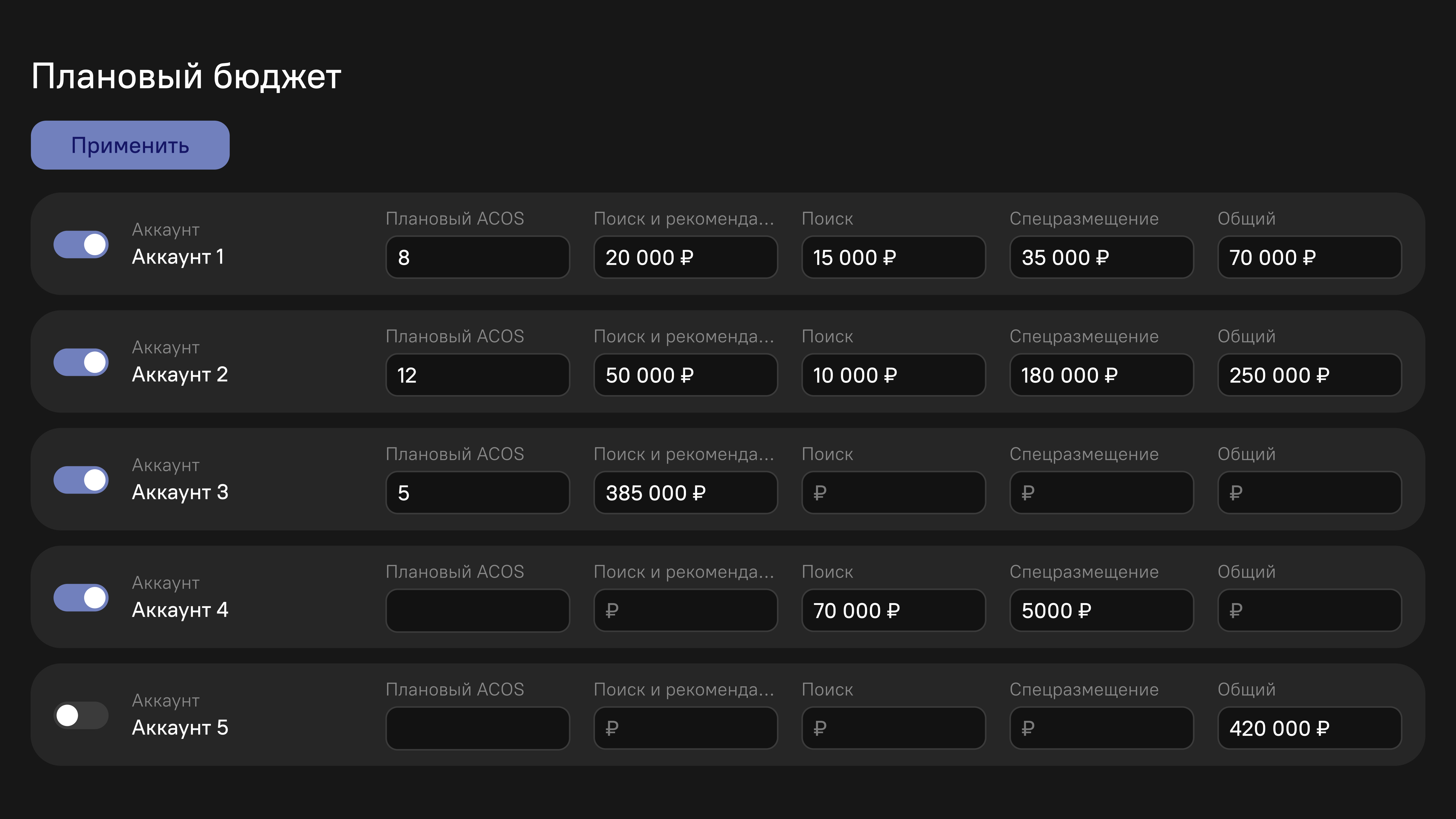Click the Применить button
Viewport: 1456px width, 819px height.
[130, 145]
